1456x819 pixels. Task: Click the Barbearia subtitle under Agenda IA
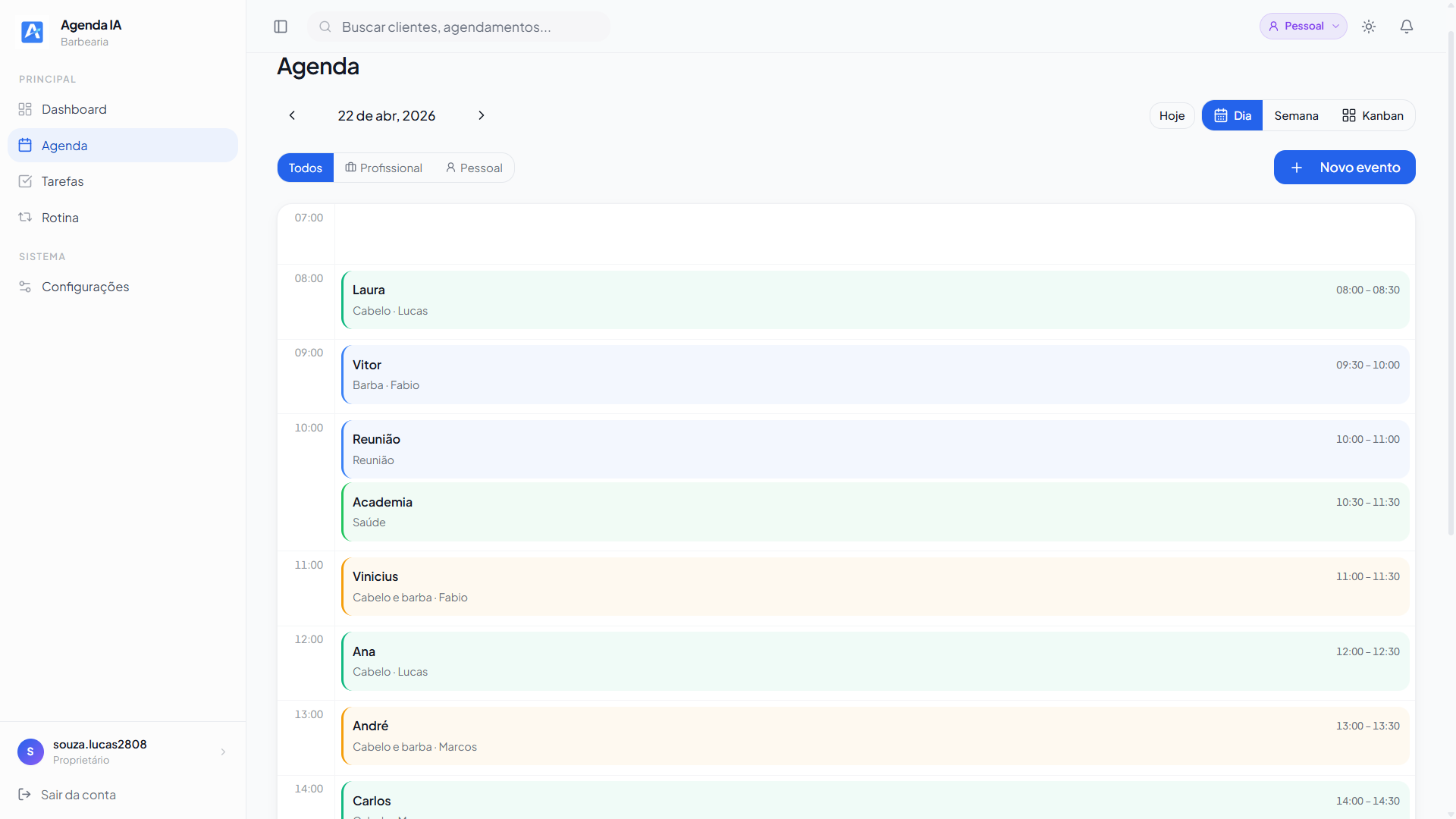coord(84,42)
